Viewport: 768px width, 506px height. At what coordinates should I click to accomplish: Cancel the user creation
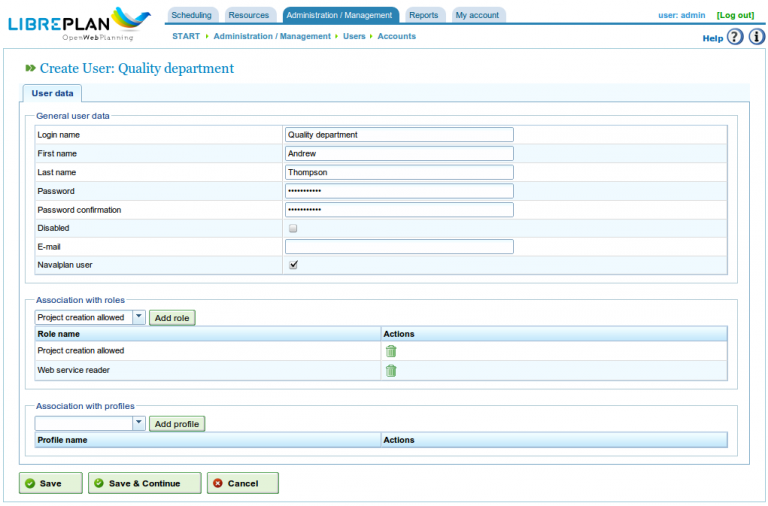(242, 483)
